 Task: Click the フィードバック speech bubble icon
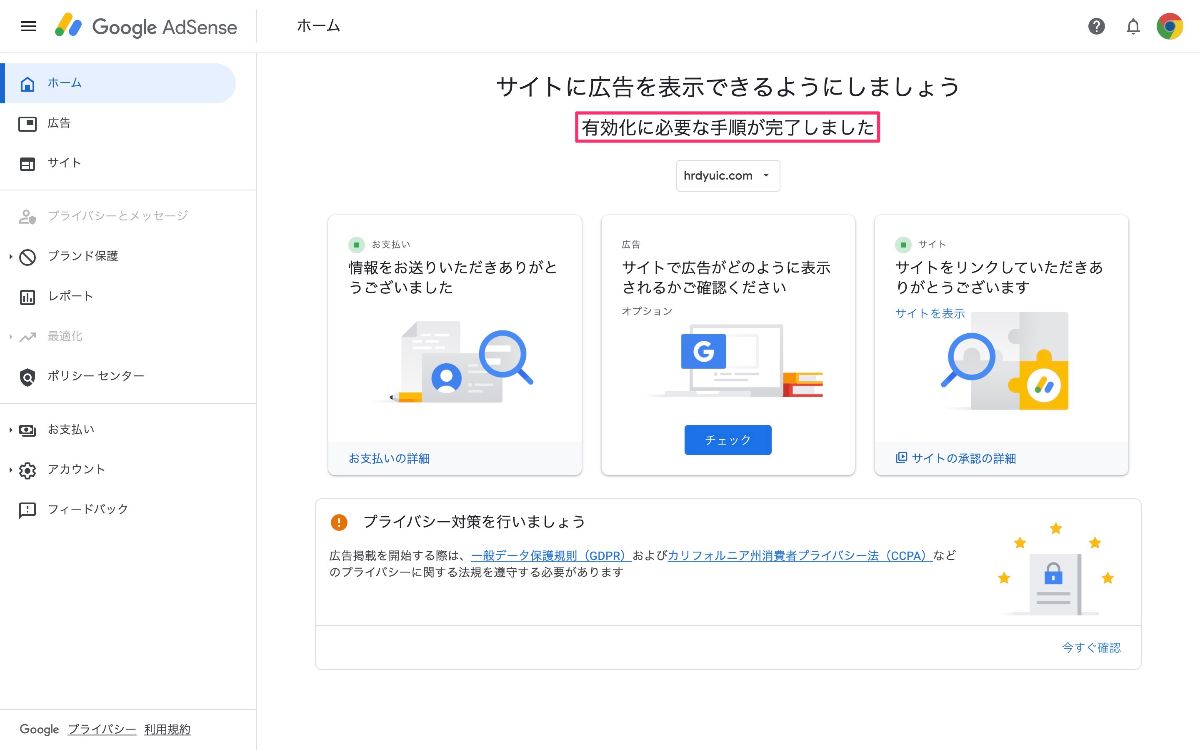tap(28, 509)
